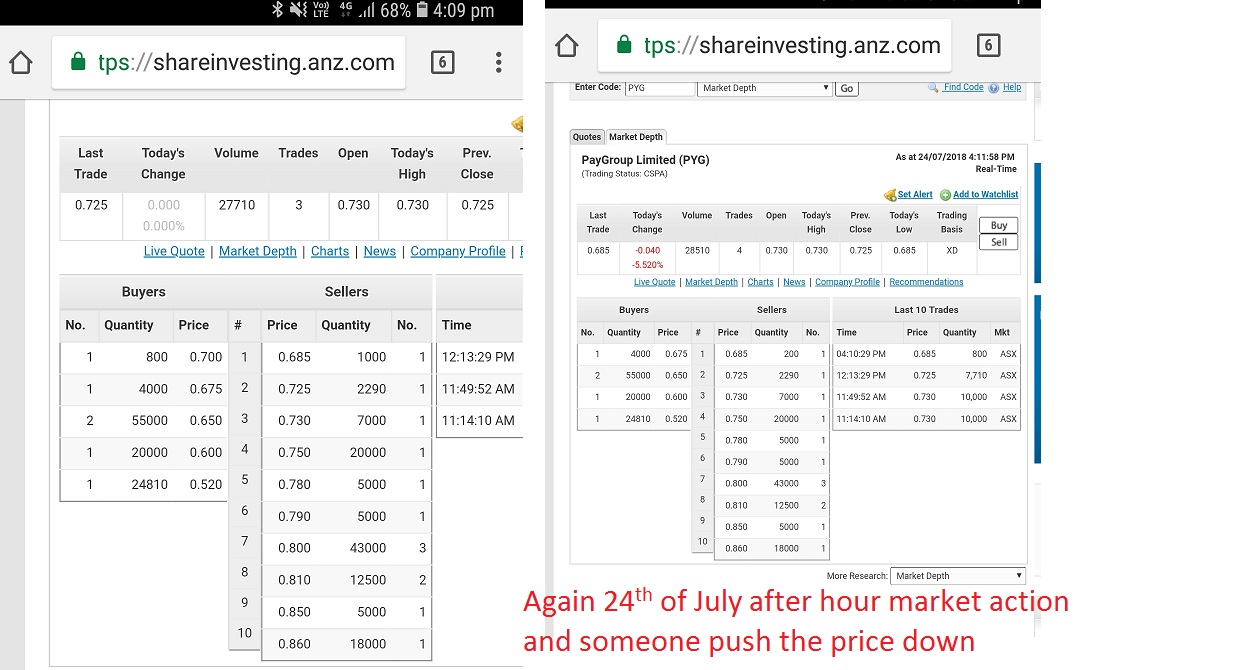Click the Find Code link
1248x670 pixels.
pos(964,87)
